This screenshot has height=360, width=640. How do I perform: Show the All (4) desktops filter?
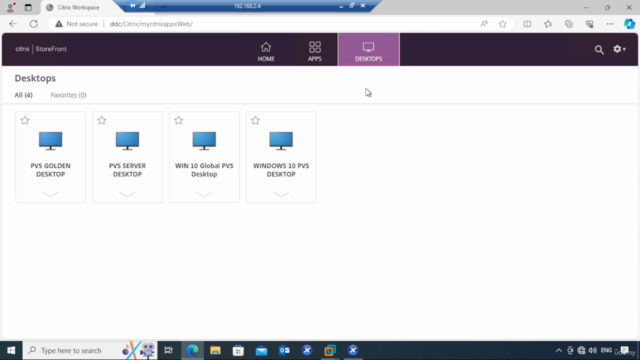point(23,95)
